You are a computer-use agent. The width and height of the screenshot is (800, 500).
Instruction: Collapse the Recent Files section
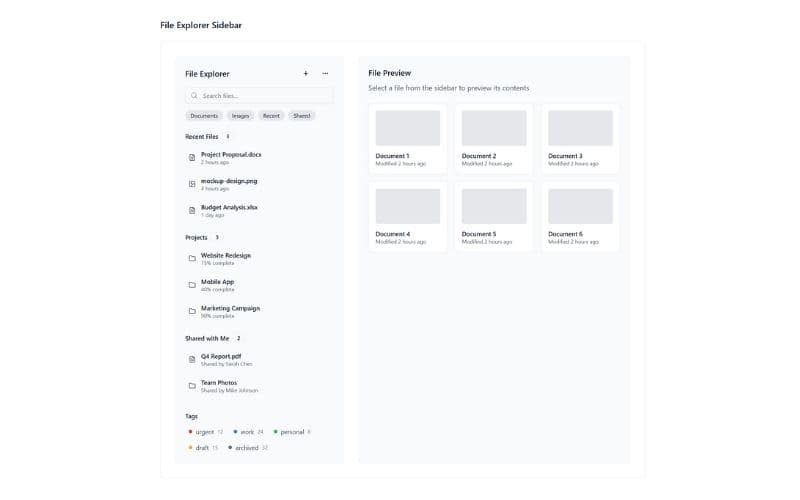[202, 136]
